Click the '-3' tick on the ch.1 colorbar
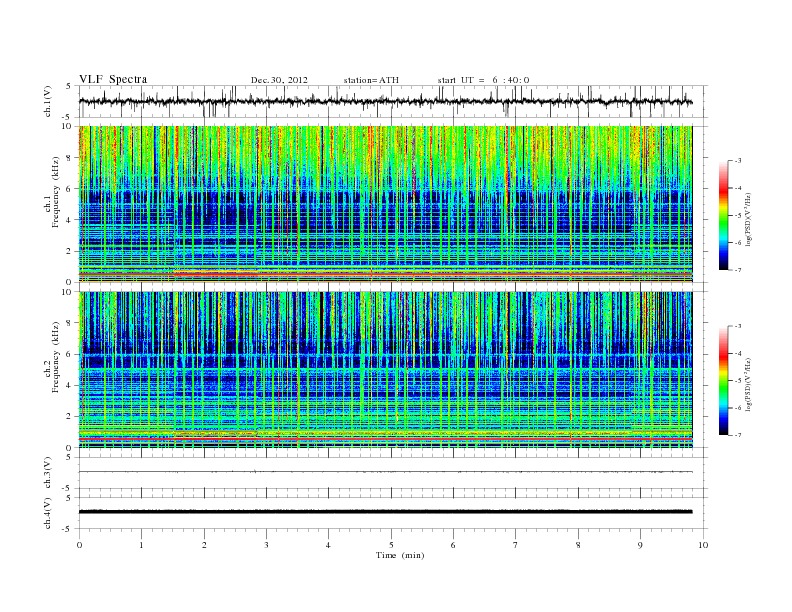 click(x=738, y=161)
